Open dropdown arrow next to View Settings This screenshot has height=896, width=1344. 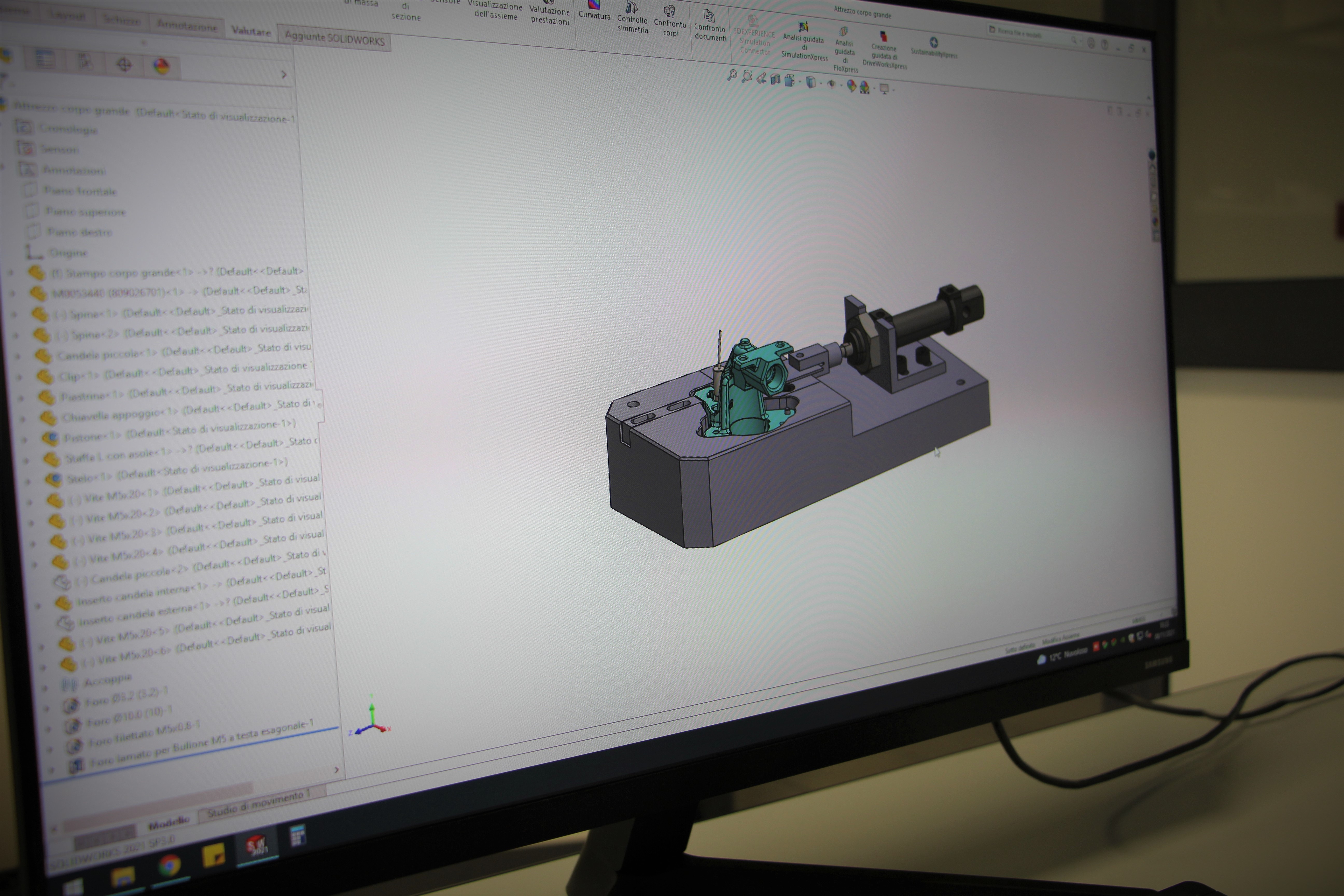893,90
